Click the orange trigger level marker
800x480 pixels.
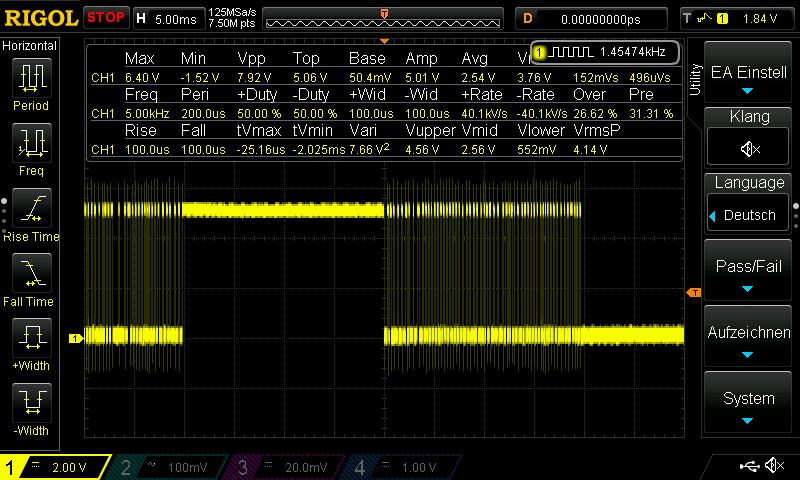pos(693,292)
